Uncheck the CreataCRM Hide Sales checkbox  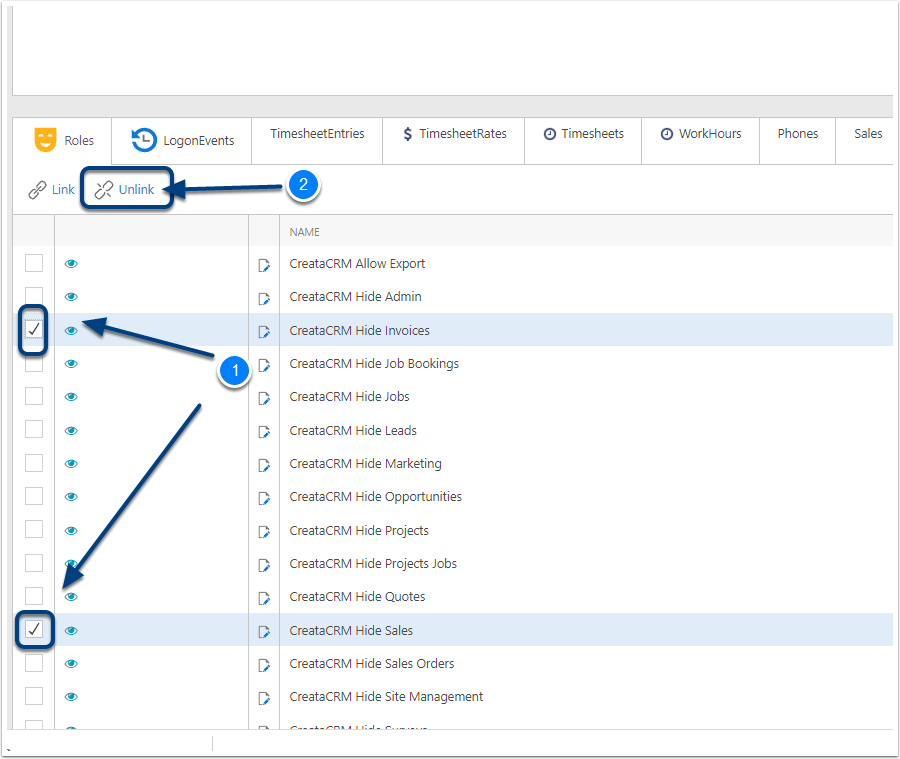[34, 629]
